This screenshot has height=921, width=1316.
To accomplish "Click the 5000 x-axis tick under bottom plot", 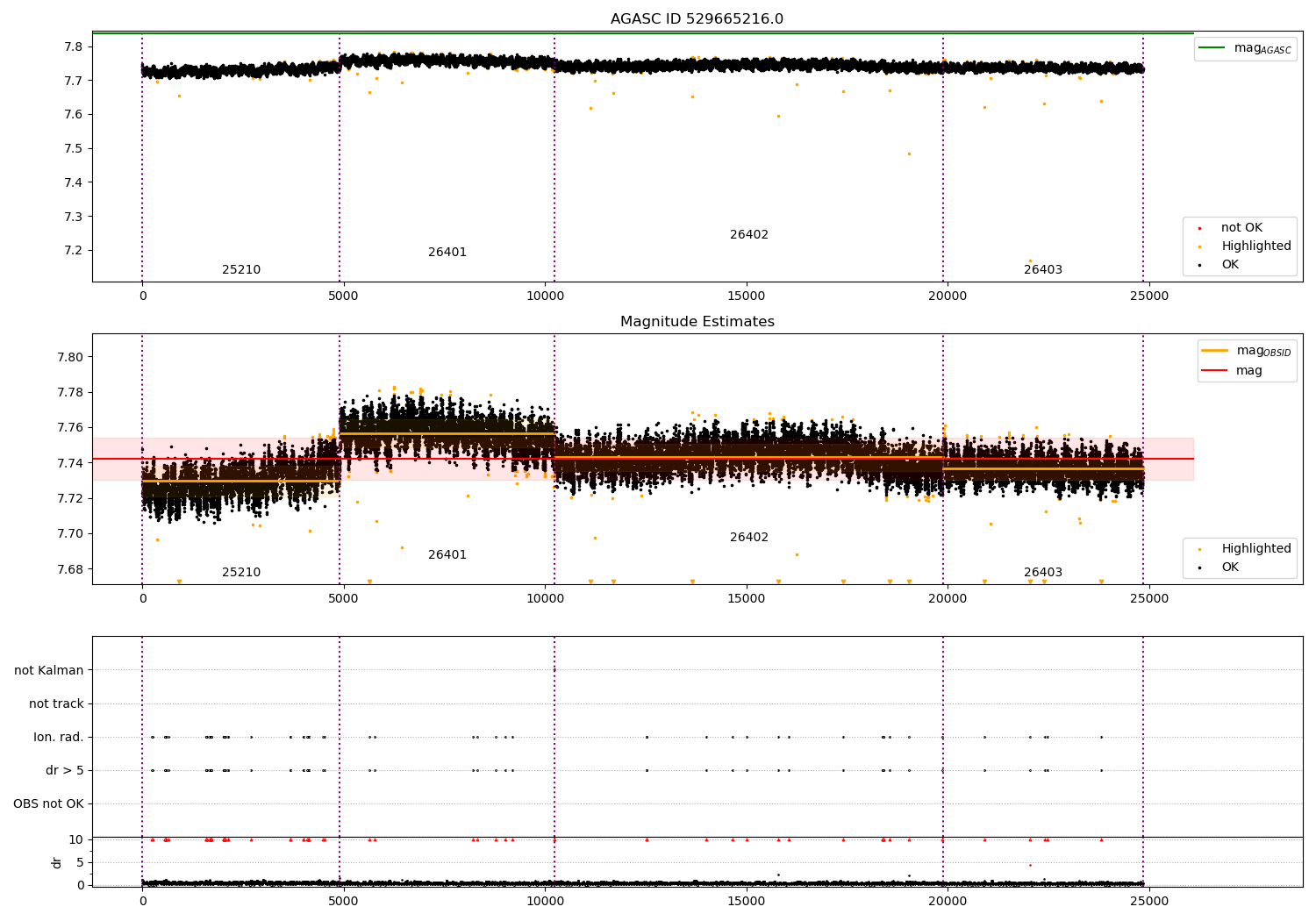I will click(x=343, y=902).
